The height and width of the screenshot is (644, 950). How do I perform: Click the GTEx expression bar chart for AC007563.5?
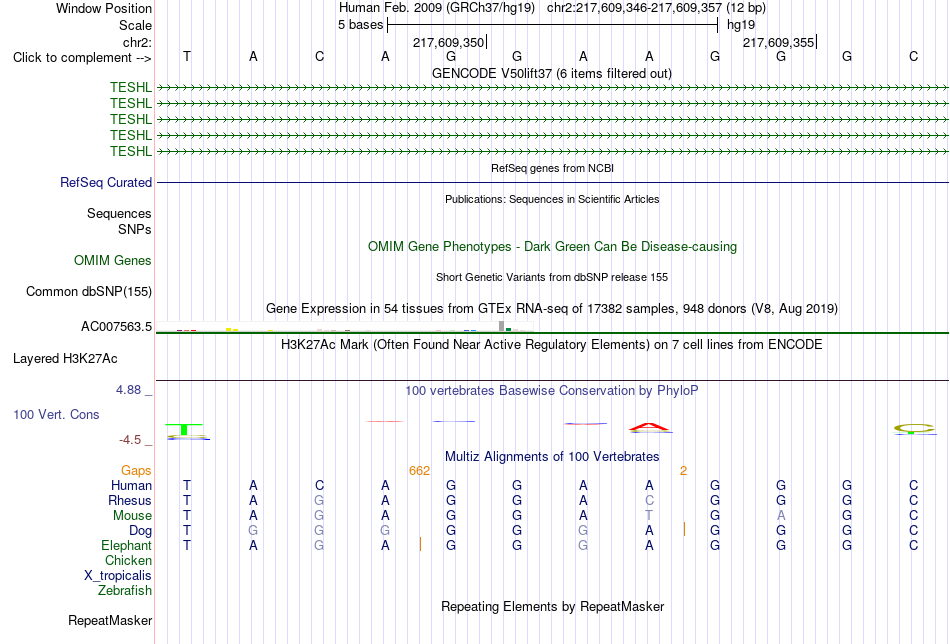[x=345, y=327]
